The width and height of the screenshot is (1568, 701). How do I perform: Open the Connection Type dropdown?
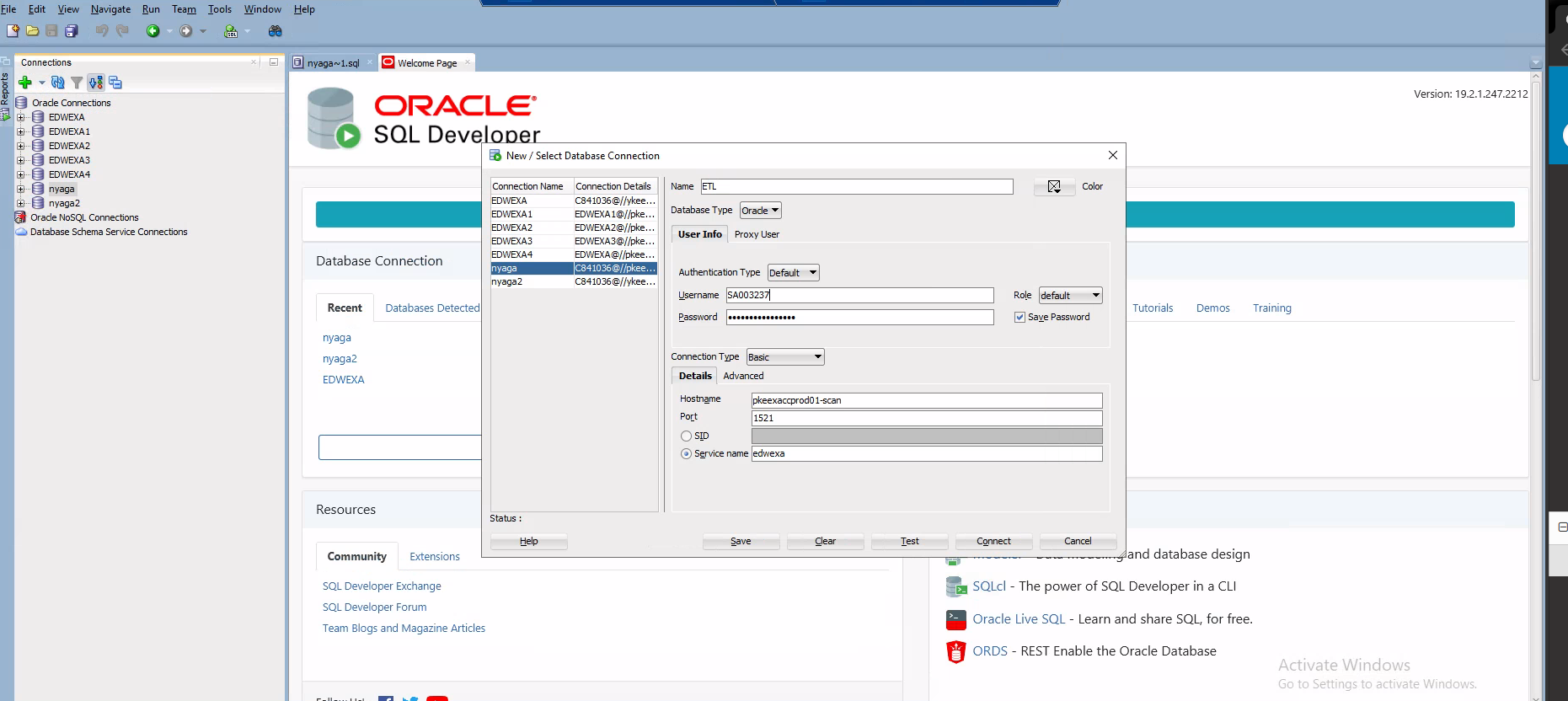(x=785, y=357)
